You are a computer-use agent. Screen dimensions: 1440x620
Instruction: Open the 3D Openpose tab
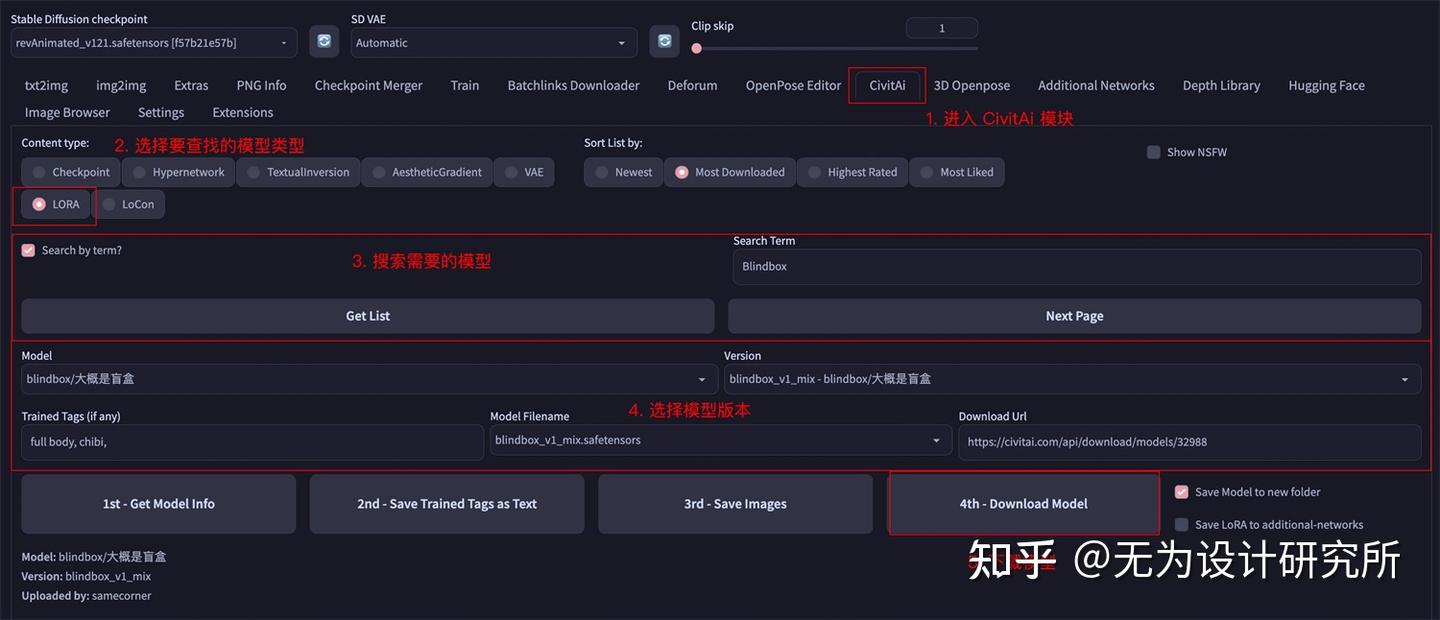coord(972,85)
